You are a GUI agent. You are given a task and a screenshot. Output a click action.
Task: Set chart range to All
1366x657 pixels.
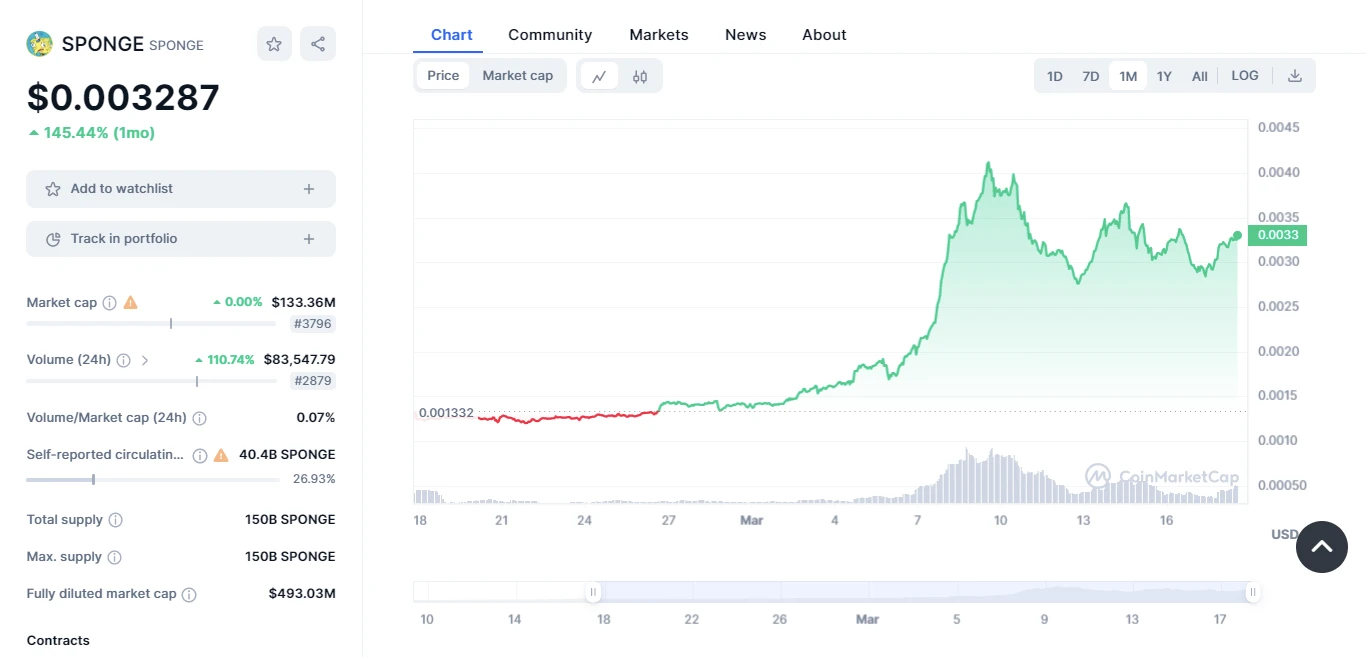click(1200, 76)
